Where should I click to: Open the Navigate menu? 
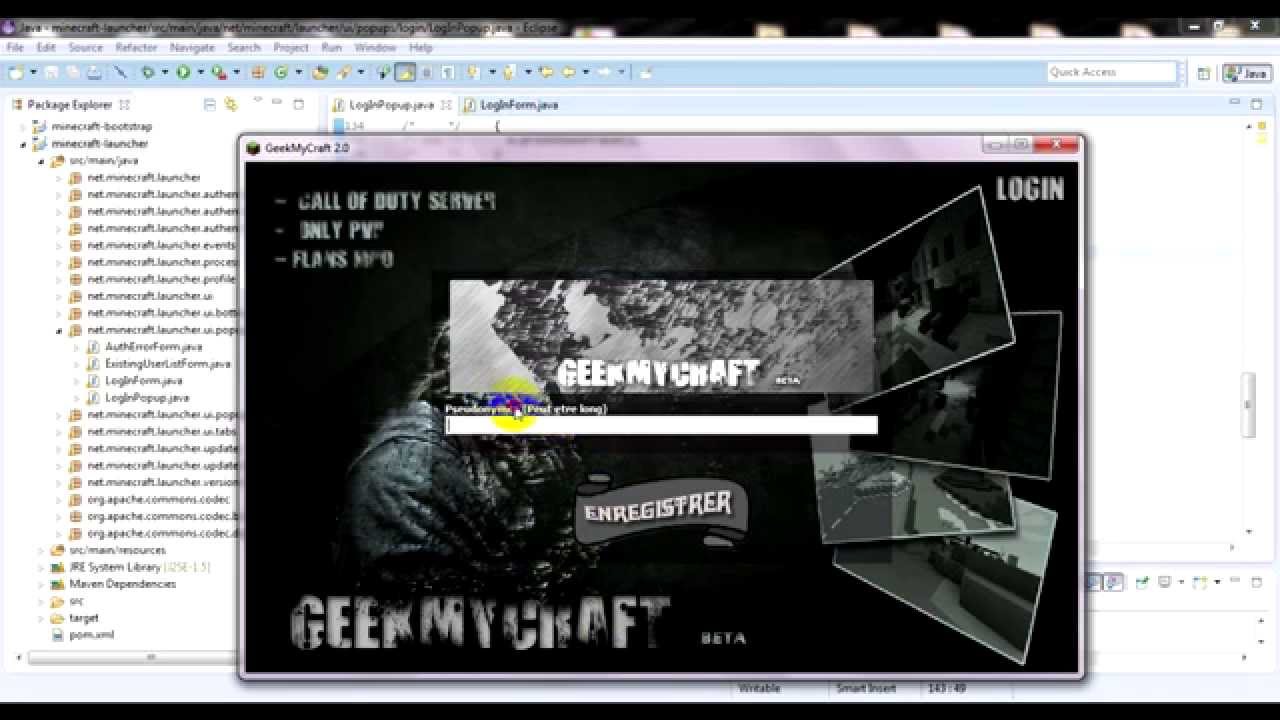tap(192, 47)
